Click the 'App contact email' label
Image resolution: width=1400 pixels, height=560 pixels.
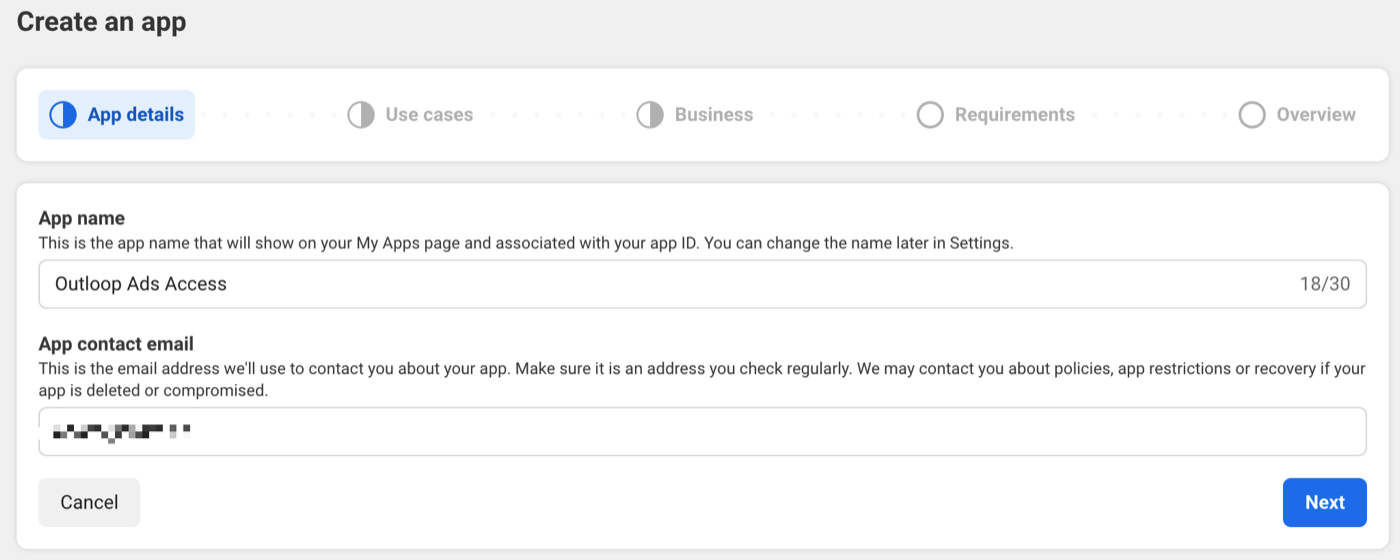[x=116, y=344]
